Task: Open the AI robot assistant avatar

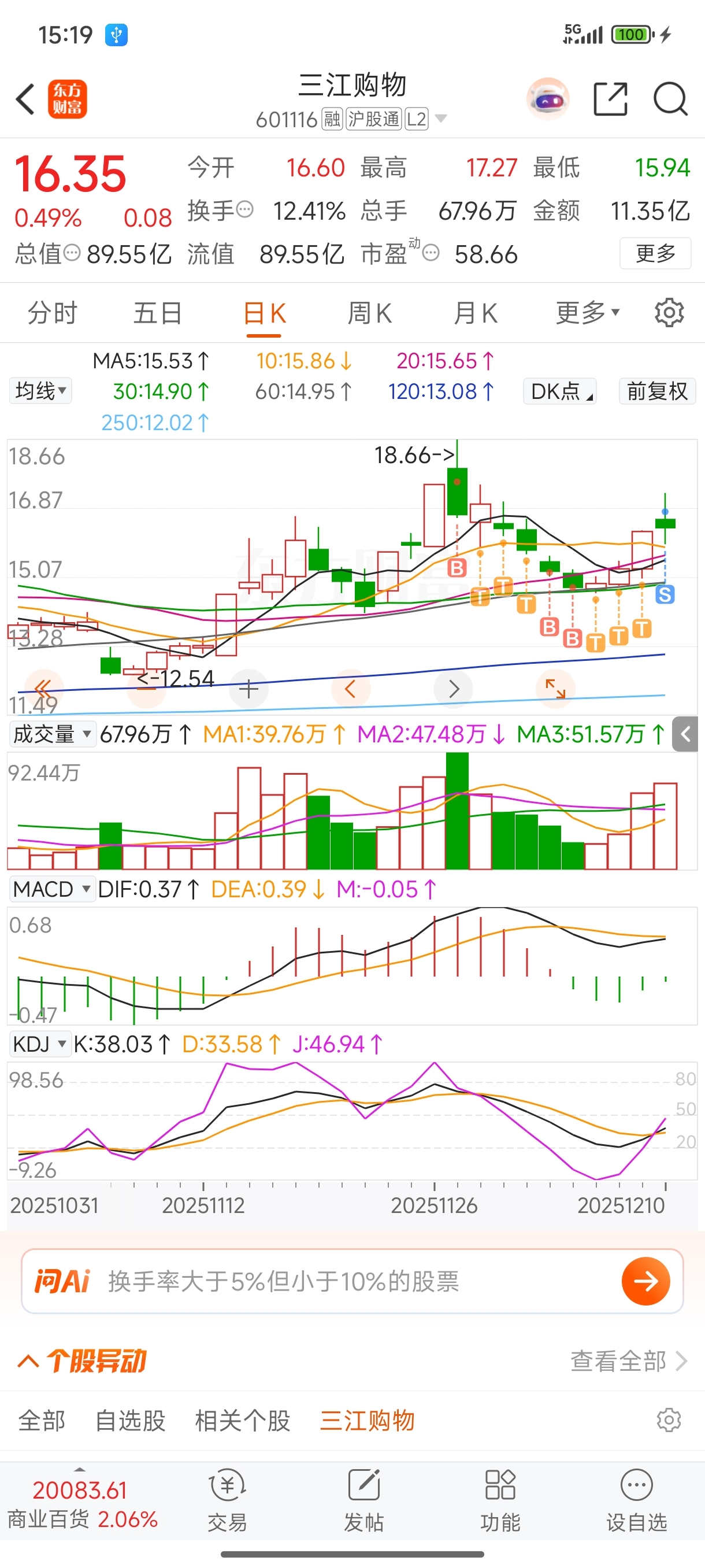Action: click(548, 99)
